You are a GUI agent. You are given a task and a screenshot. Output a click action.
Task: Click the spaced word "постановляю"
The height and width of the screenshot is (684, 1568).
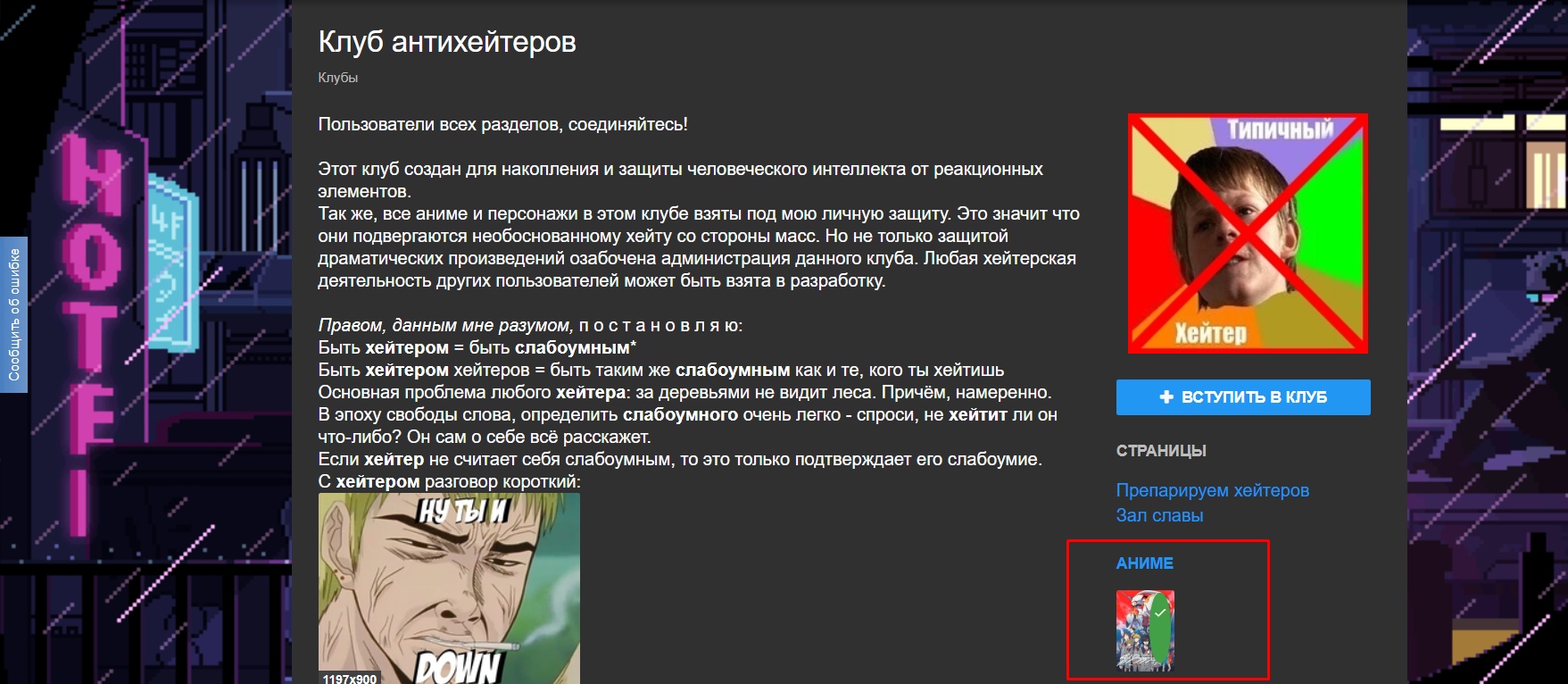660,325
